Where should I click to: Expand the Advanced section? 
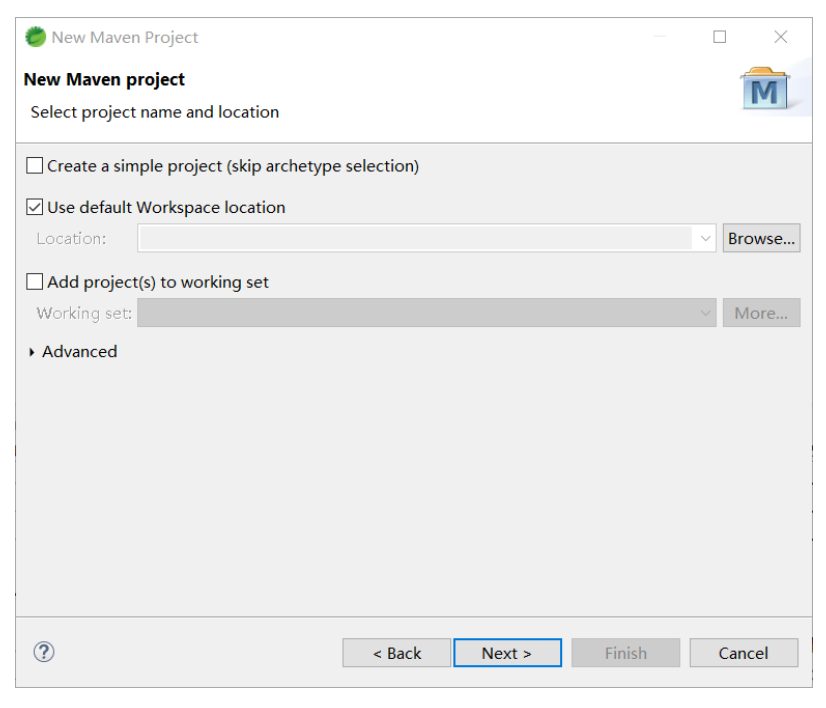[32, 352]
